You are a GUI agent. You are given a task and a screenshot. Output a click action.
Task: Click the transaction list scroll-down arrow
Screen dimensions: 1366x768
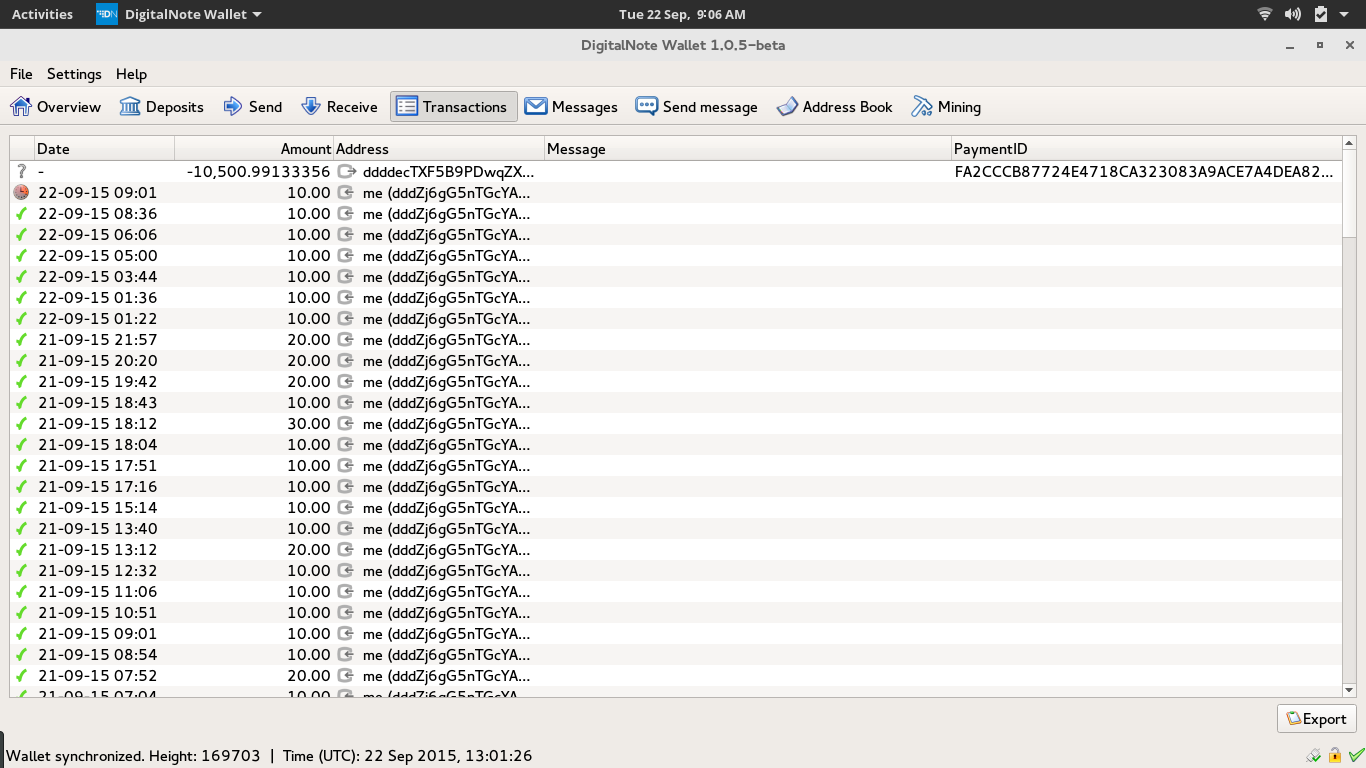pos(1349,690)
